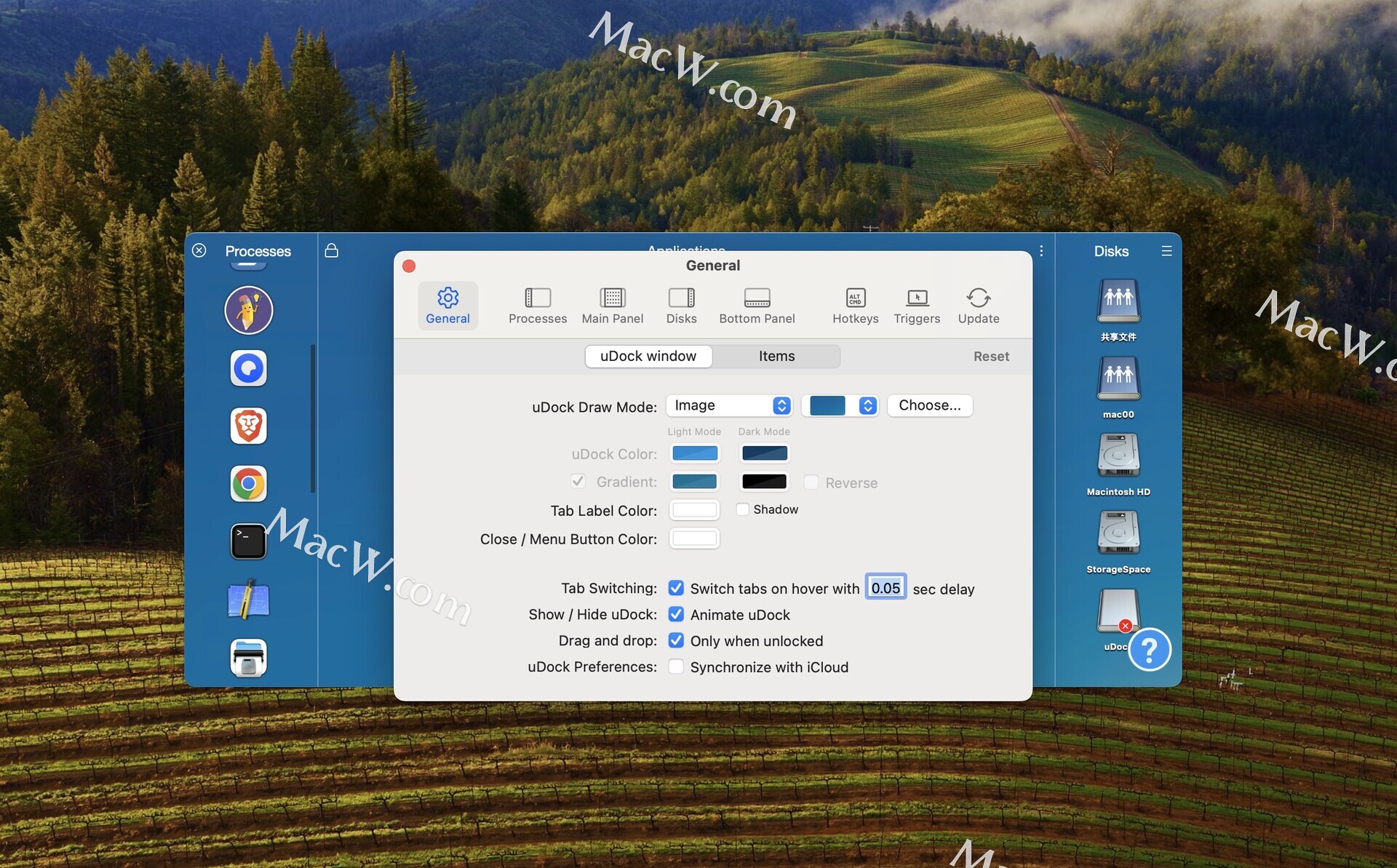Select the Items segment
This screenshot has width=1397, height=868.
[x=776, y=356]
